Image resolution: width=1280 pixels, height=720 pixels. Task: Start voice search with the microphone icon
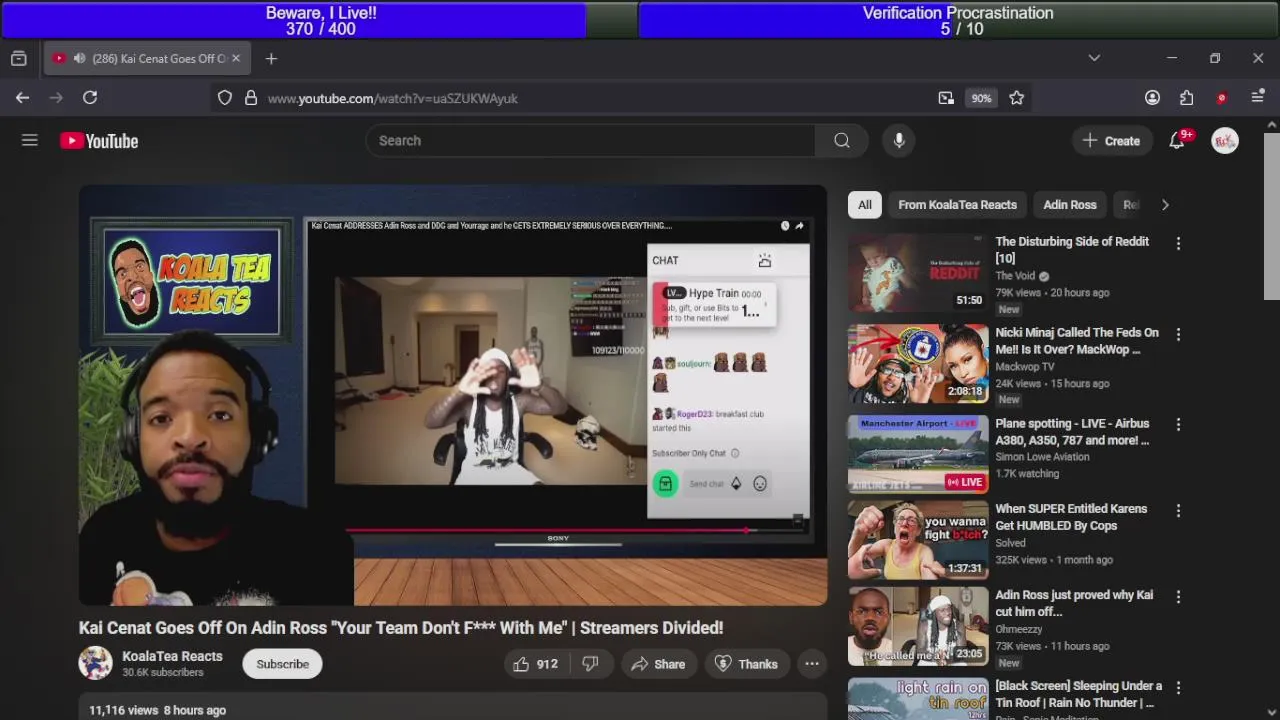pyautogui.click(x=899, y=141)
